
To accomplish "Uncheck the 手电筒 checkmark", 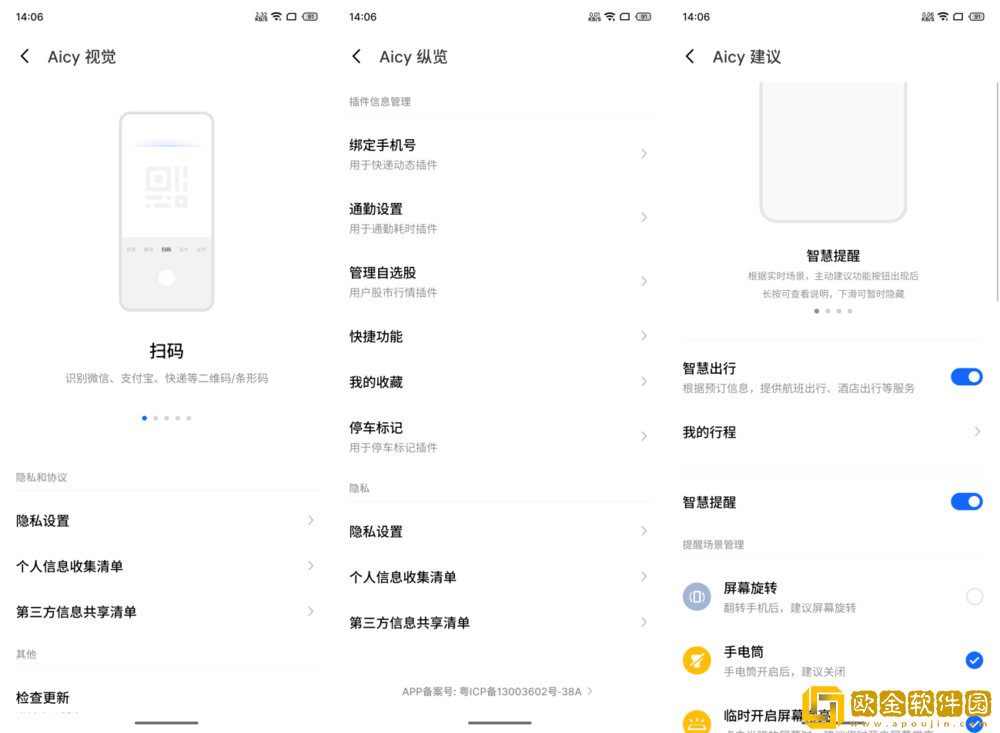I will coord(974,660).
